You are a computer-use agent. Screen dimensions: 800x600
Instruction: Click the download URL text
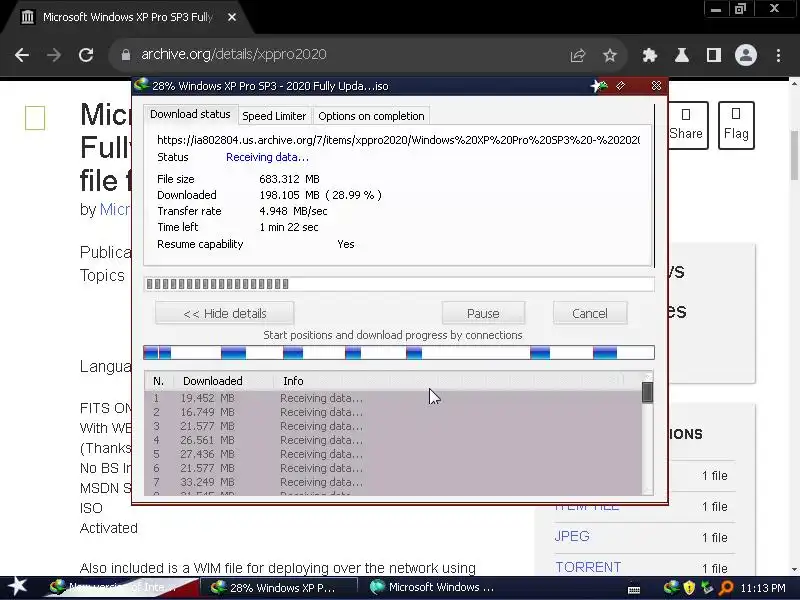coord(398,140)
